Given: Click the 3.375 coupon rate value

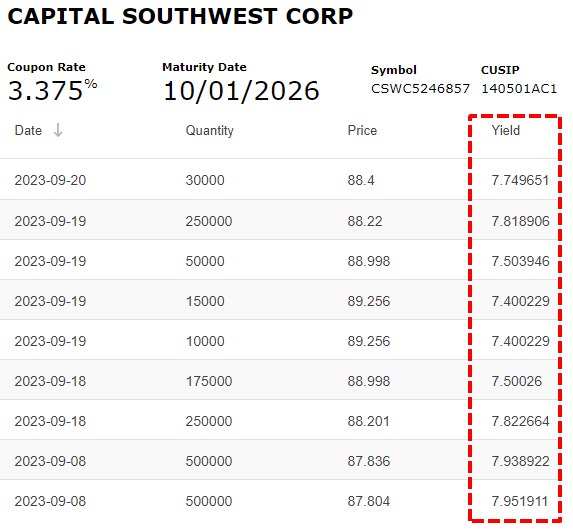Looking at the screenshot, I should click(x=45, y=91).
